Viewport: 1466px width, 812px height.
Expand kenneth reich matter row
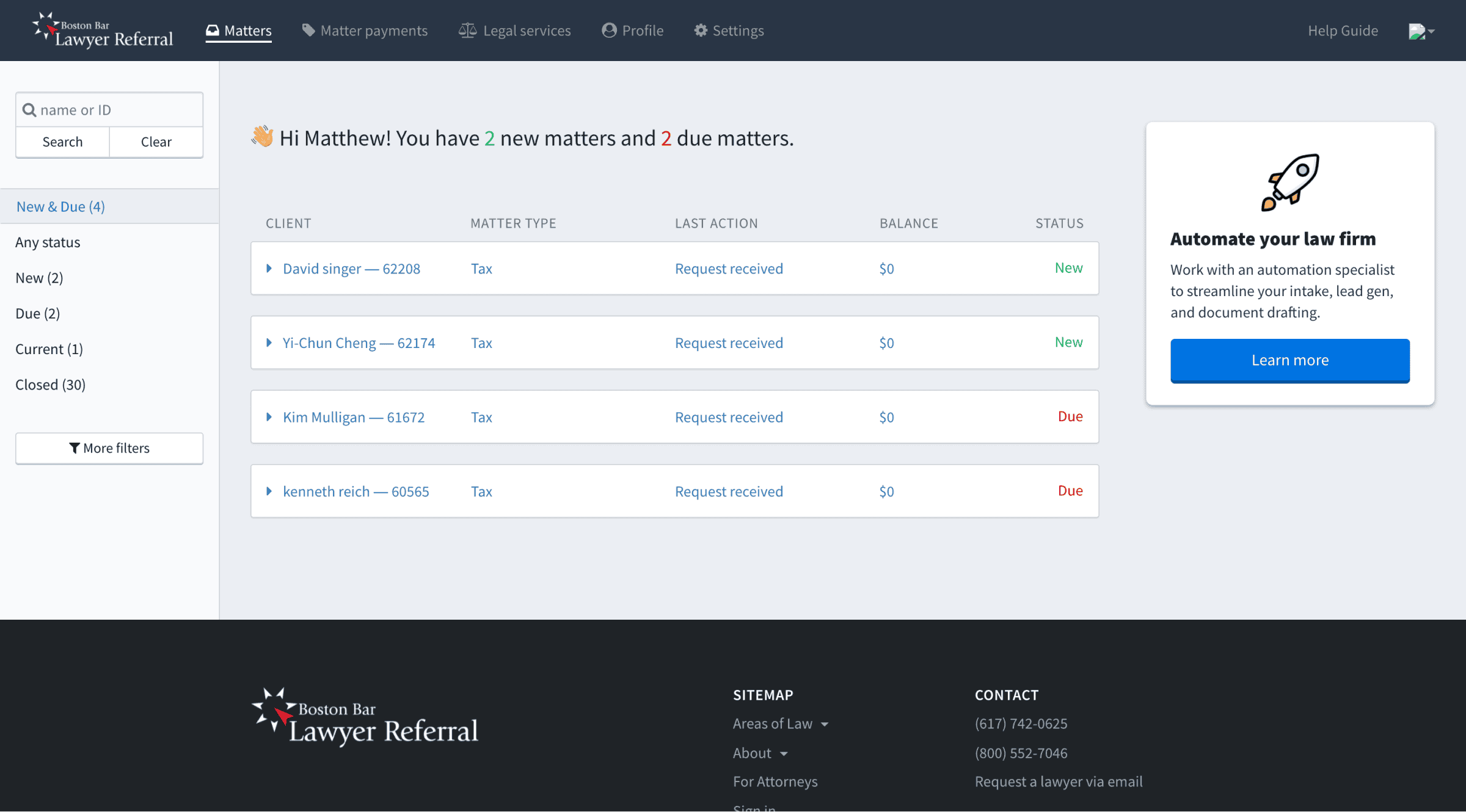tap(269, 491)
